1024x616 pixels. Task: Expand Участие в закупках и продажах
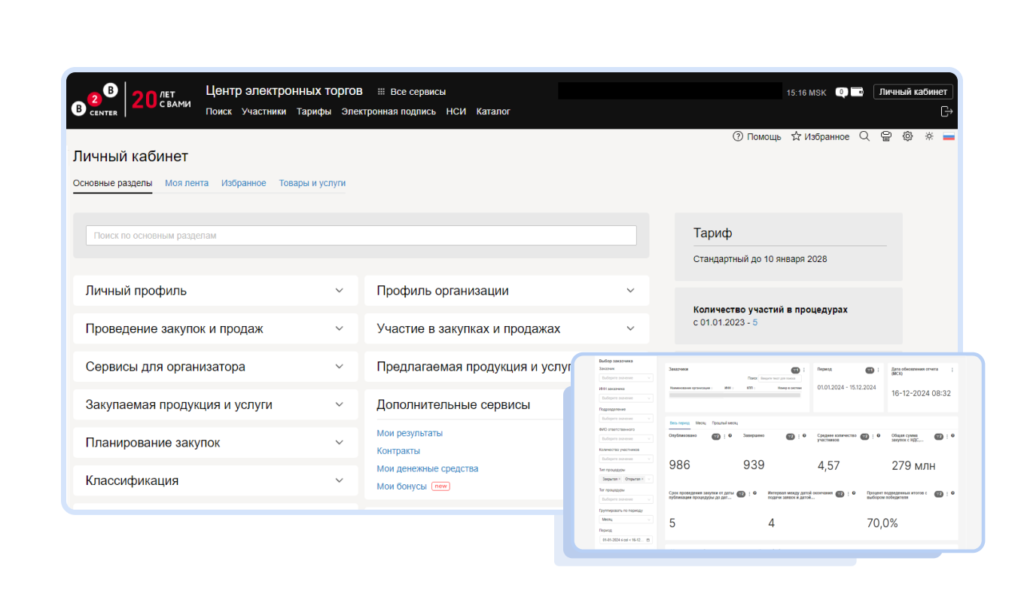click(507, 329)
